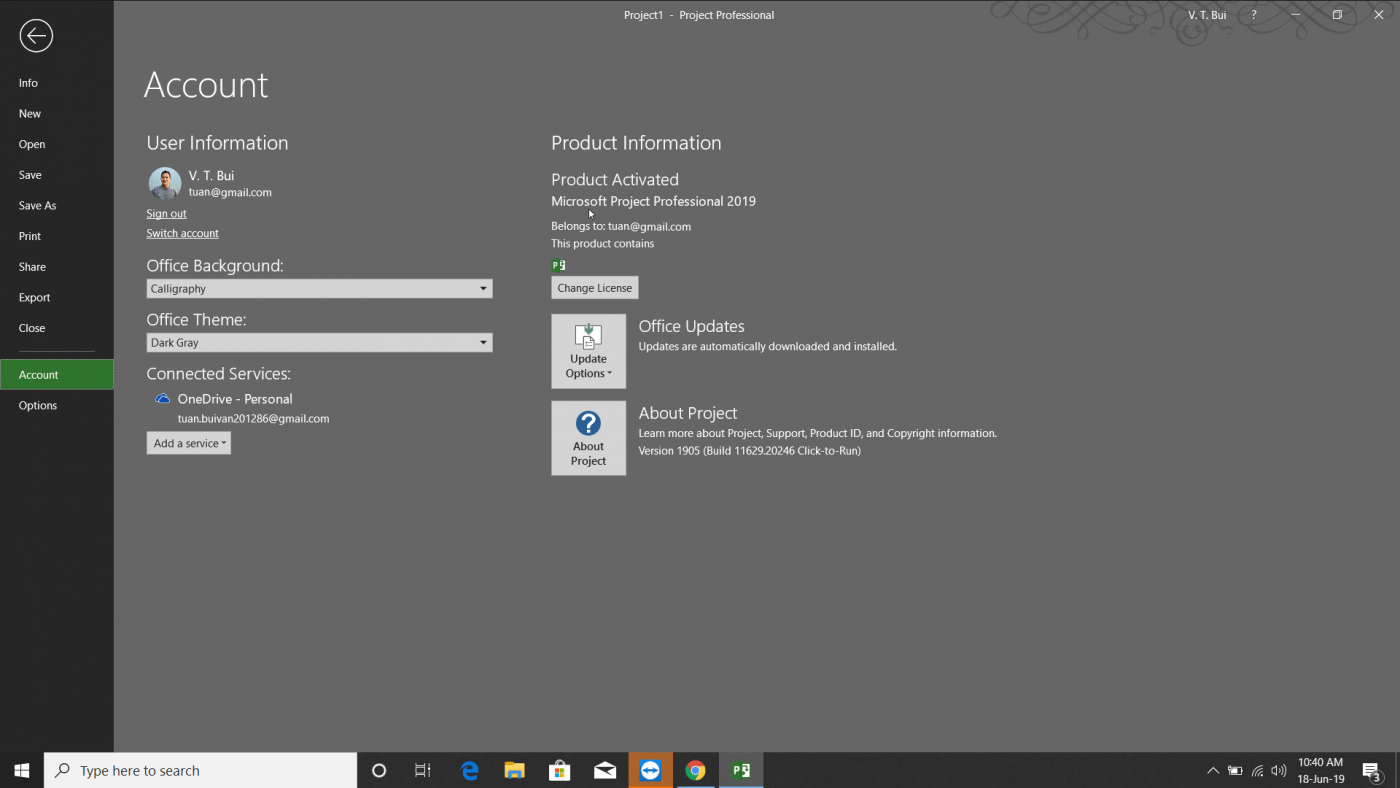Sign out of the tuan@gmail.com account
Image resolution: width=1400 pixels, height=788 pixels.
166,213
